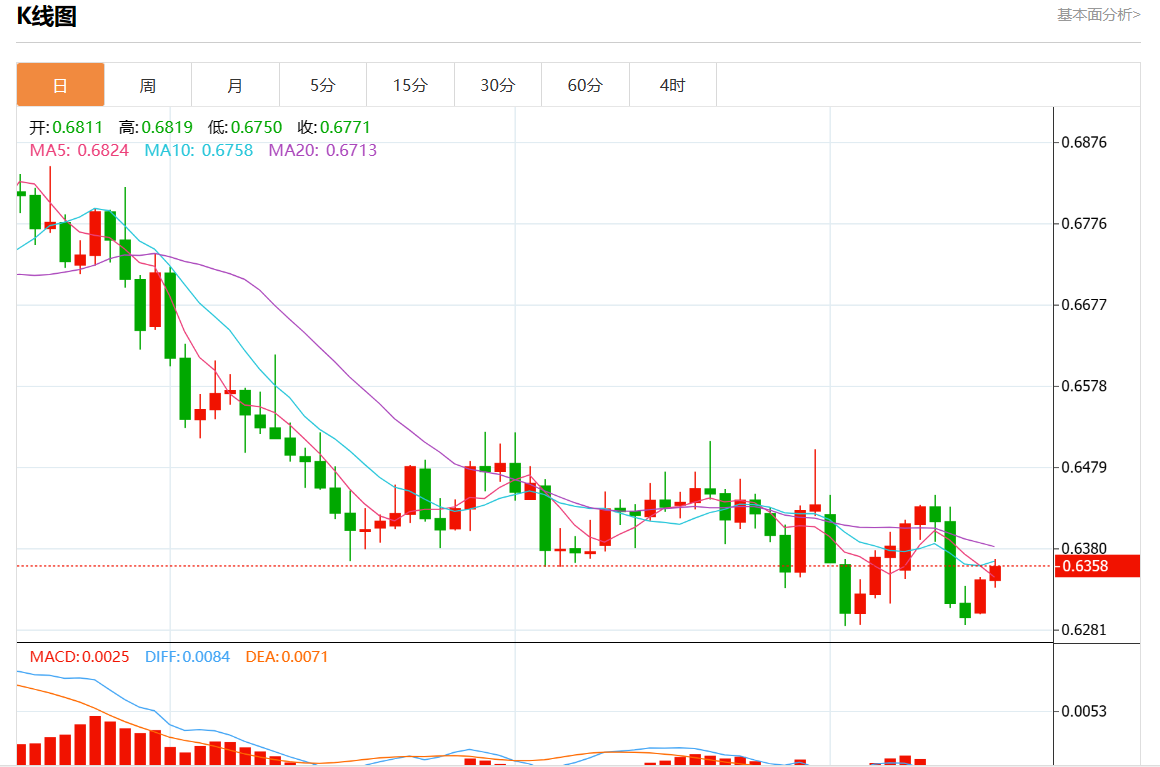This screenshot has height=767, width=1160.
Task: Click the 0.6578 axis label
Action: [1084, 386]
